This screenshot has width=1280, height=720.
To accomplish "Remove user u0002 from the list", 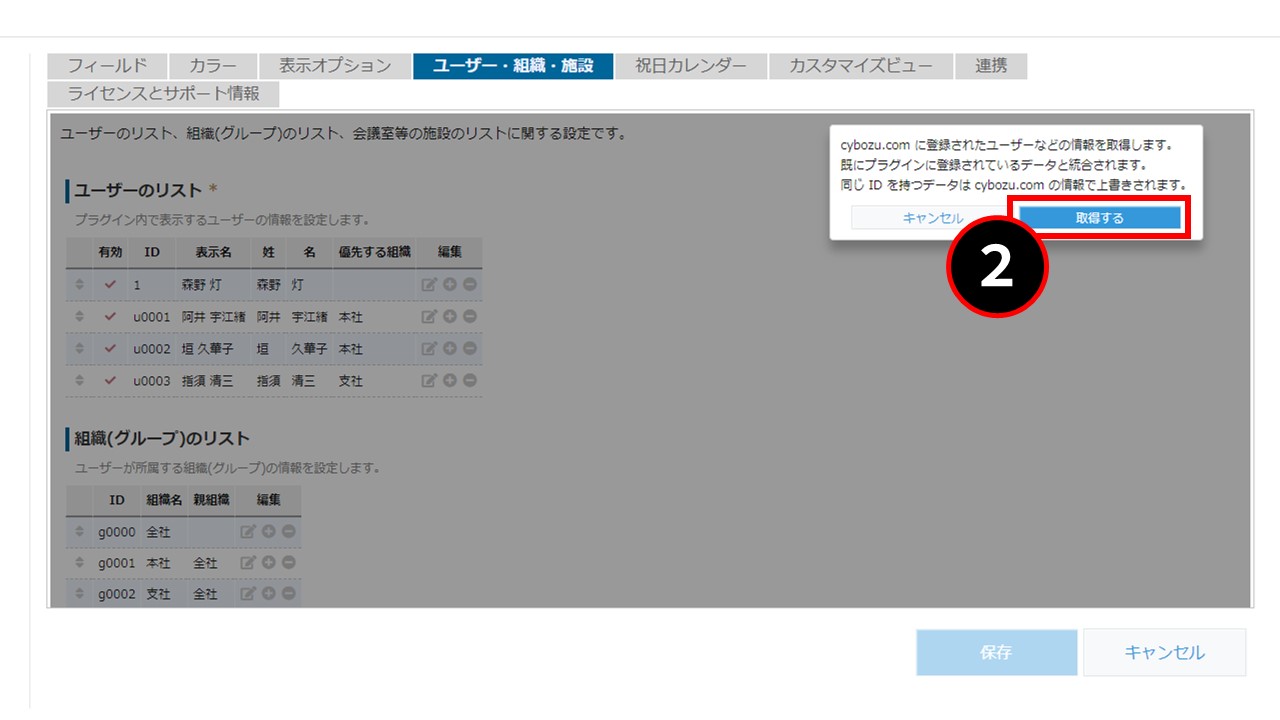I will click(x=470, y=349).
